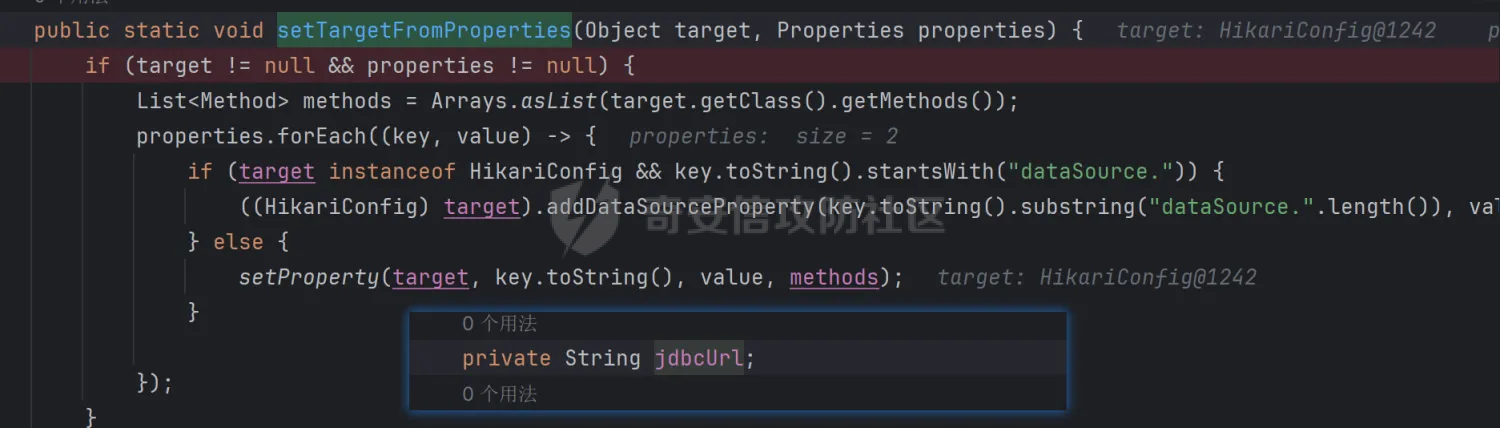Image resolution: width=1500 pixels, height=428 pixels.
Task: Click the jdbcUrl field in popup
Action: point(698,358)
